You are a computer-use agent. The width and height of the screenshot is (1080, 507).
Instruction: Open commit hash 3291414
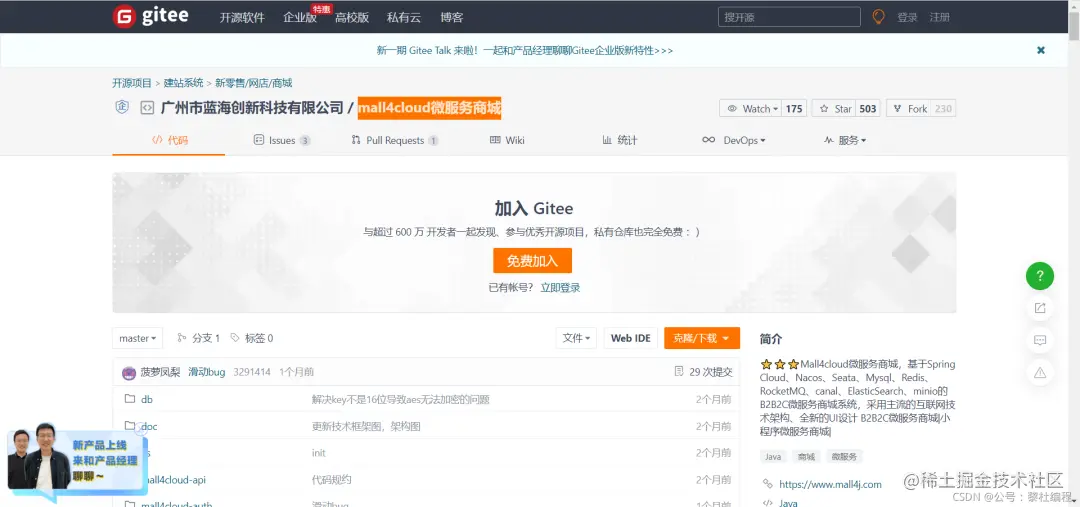coord(251,372)
